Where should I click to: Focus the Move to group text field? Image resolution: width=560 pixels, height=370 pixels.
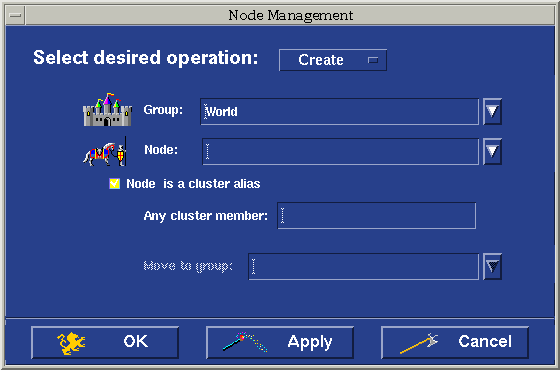pos(364,267)
